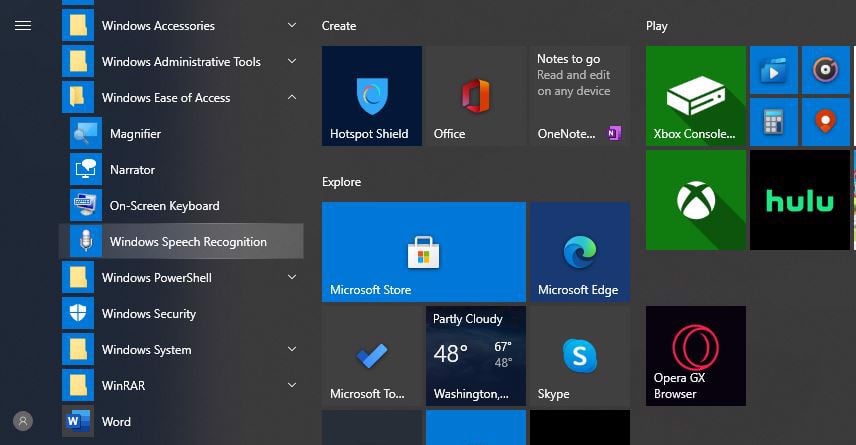Image resolution: width=856 pixels, height=445 pixels.
Task: Open the Maps small tile
Action: click(825, 122)
